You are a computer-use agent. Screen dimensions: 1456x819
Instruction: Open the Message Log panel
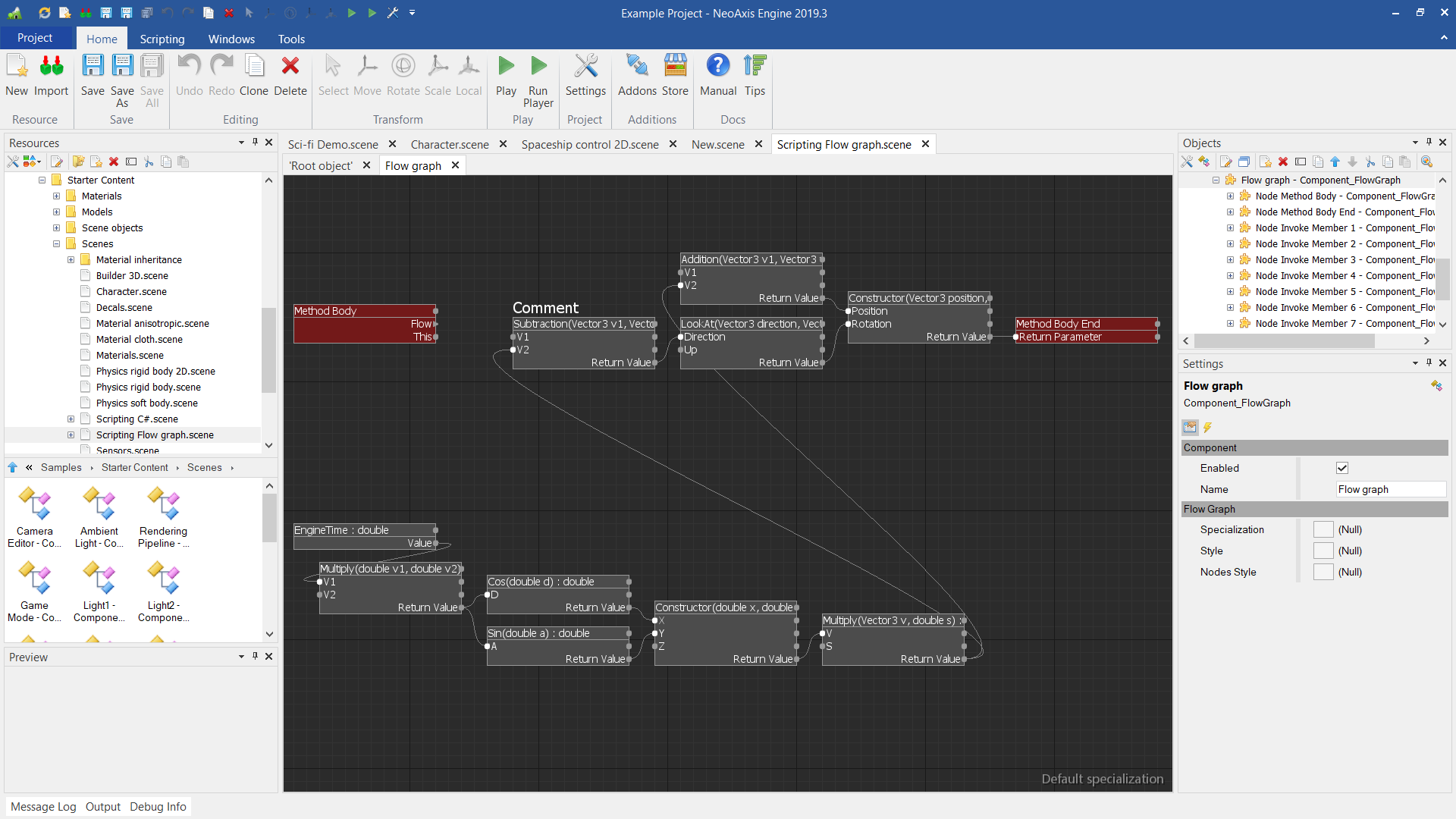[x=43, y=806]
